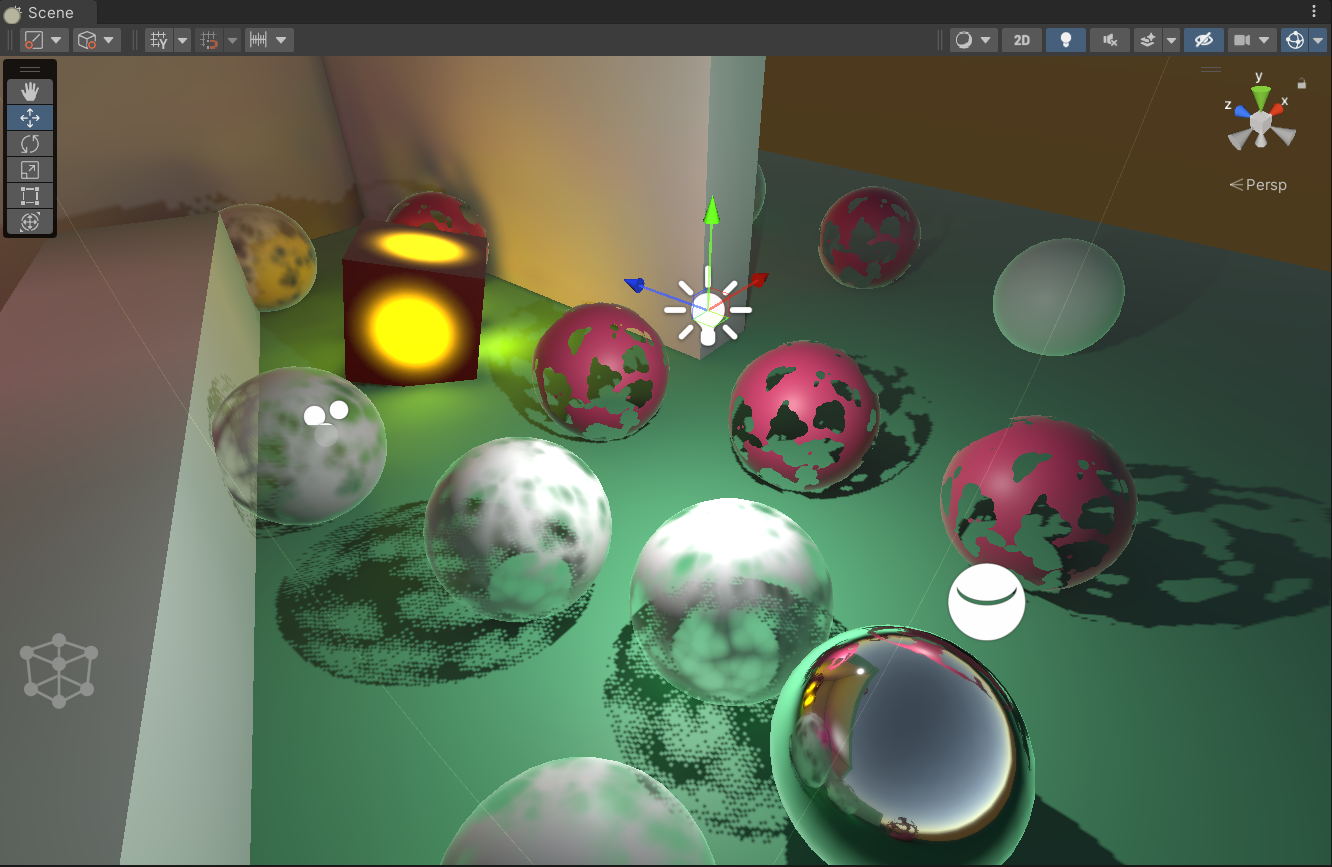Open the gizmos dropdown arrow
The image size is (1332, 867).
[x=1318, y=40]
